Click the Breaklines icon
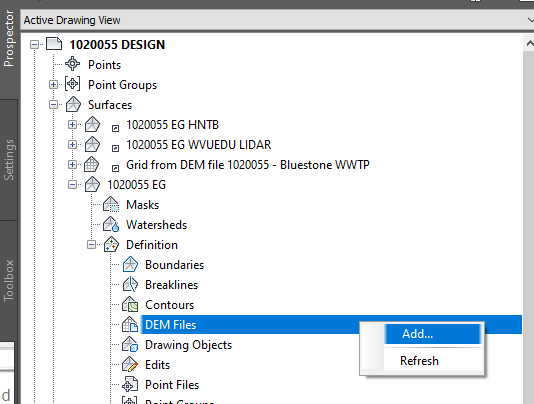534x404 pixels. tap(130, 284)
